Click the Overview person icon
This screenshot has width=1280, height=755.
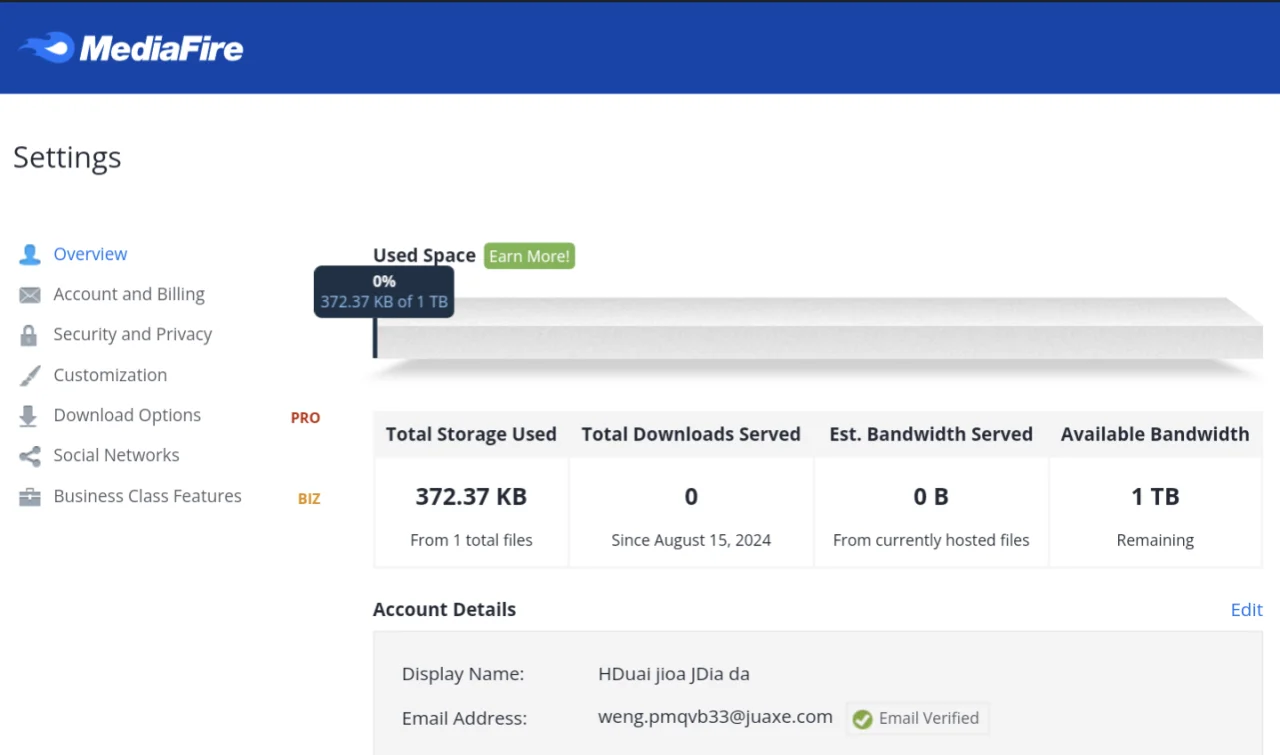click(30, 254)
